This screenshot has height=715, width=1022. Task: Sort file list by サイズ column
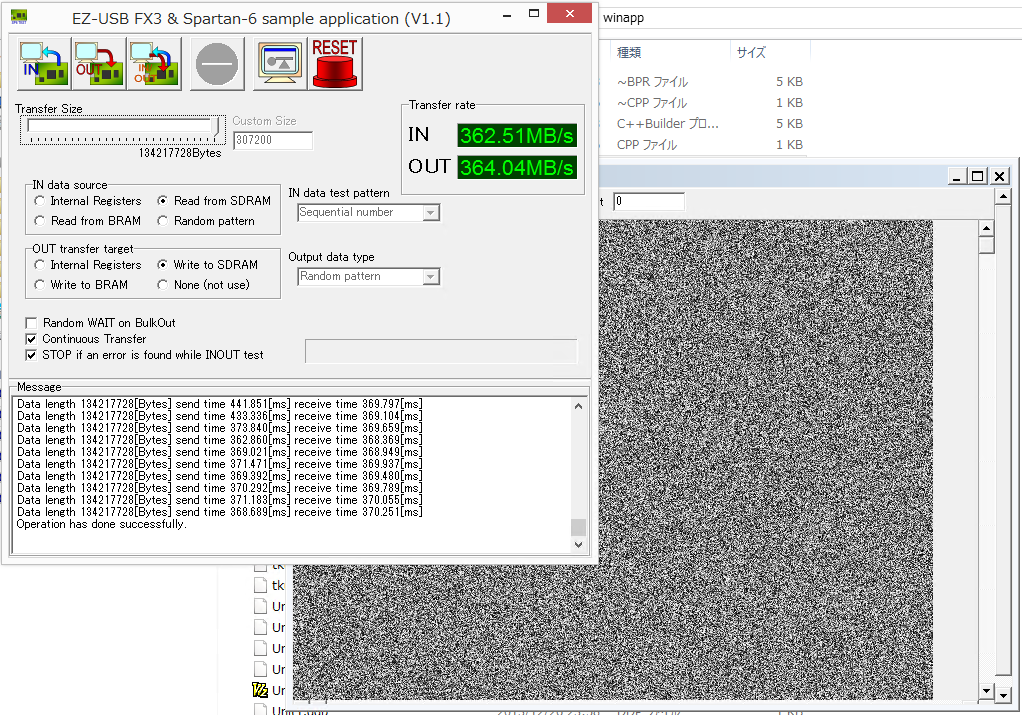[751, 52]
